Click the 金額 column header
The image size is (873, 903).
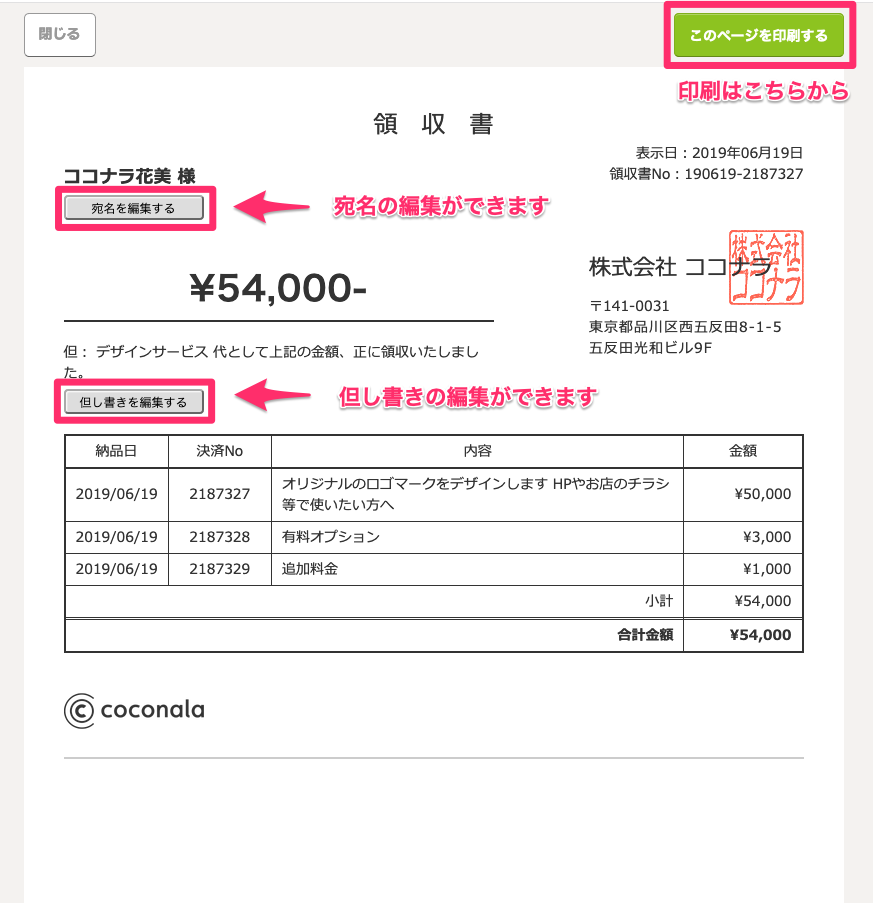pyautogui.click(x=743, y=452)
